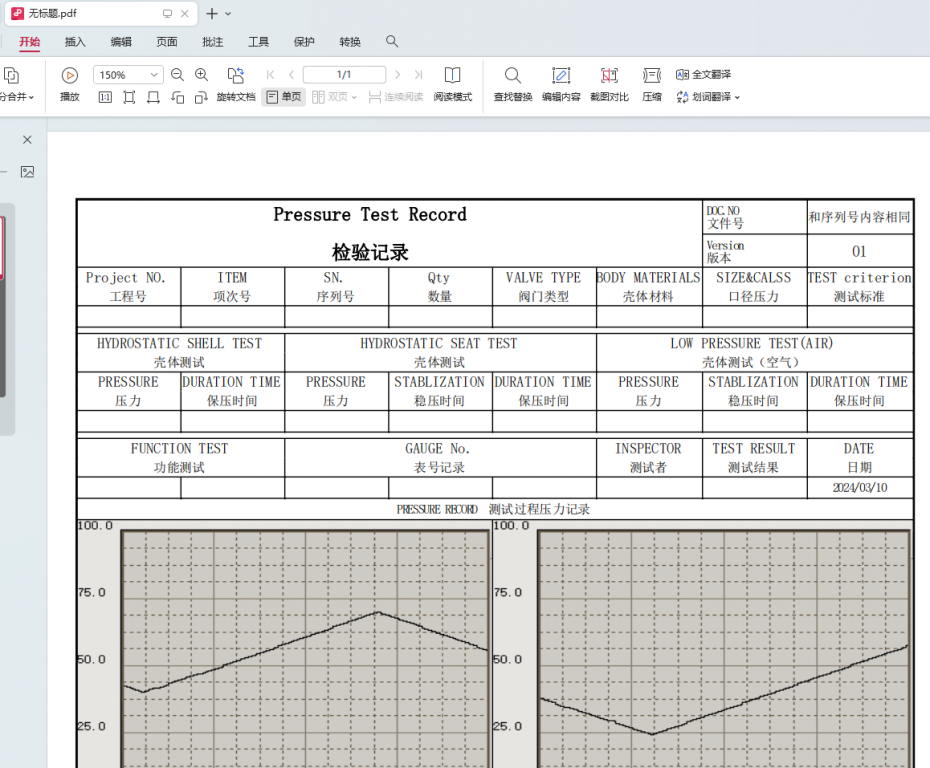The width and height of the screenshot is (930, 768).
Task: Expand the split/merge (合并) dropdown
Action: [x=31, y=97]
